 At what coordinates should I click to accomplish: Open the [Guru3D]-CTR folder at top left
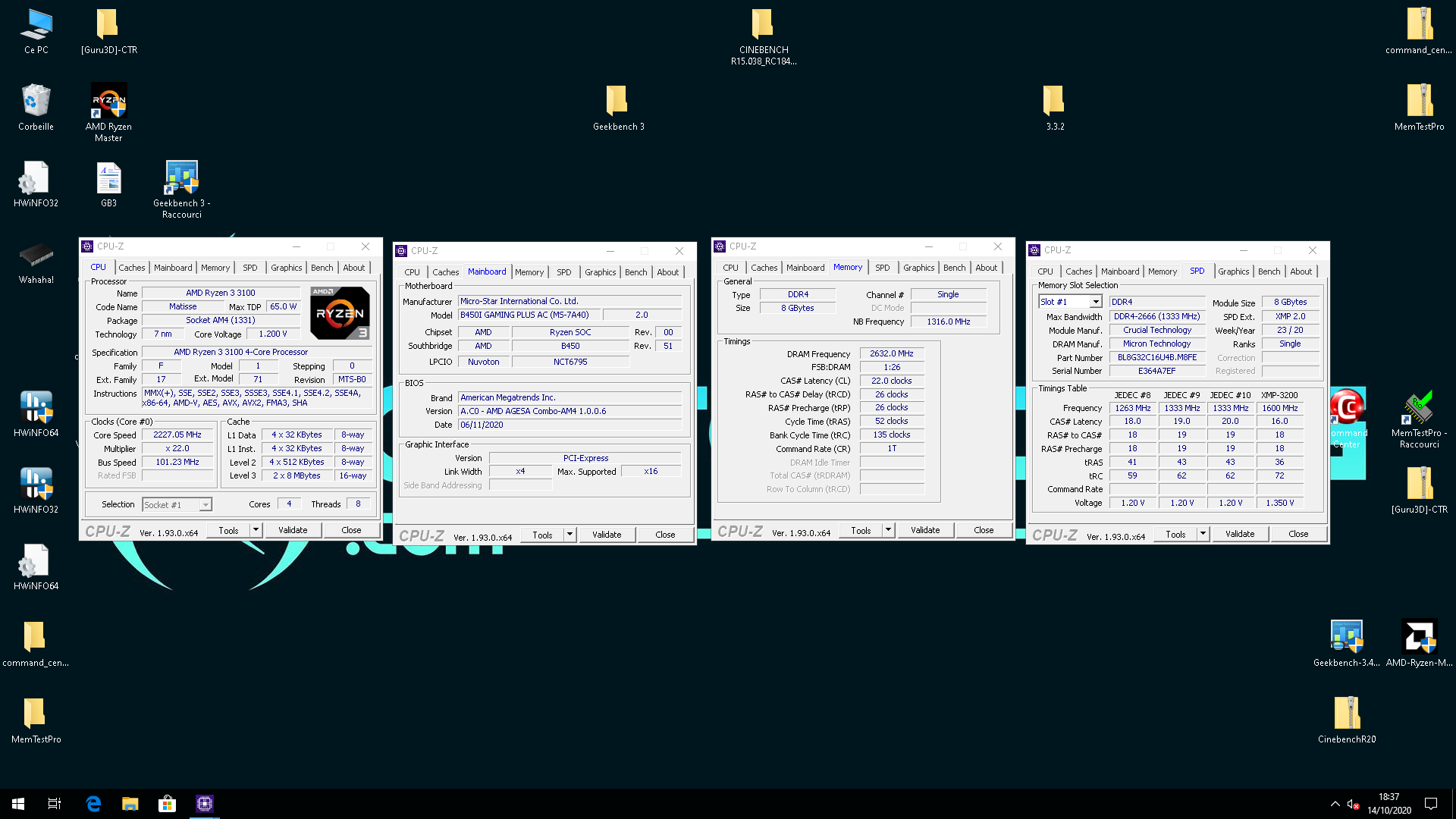(108, 31)
